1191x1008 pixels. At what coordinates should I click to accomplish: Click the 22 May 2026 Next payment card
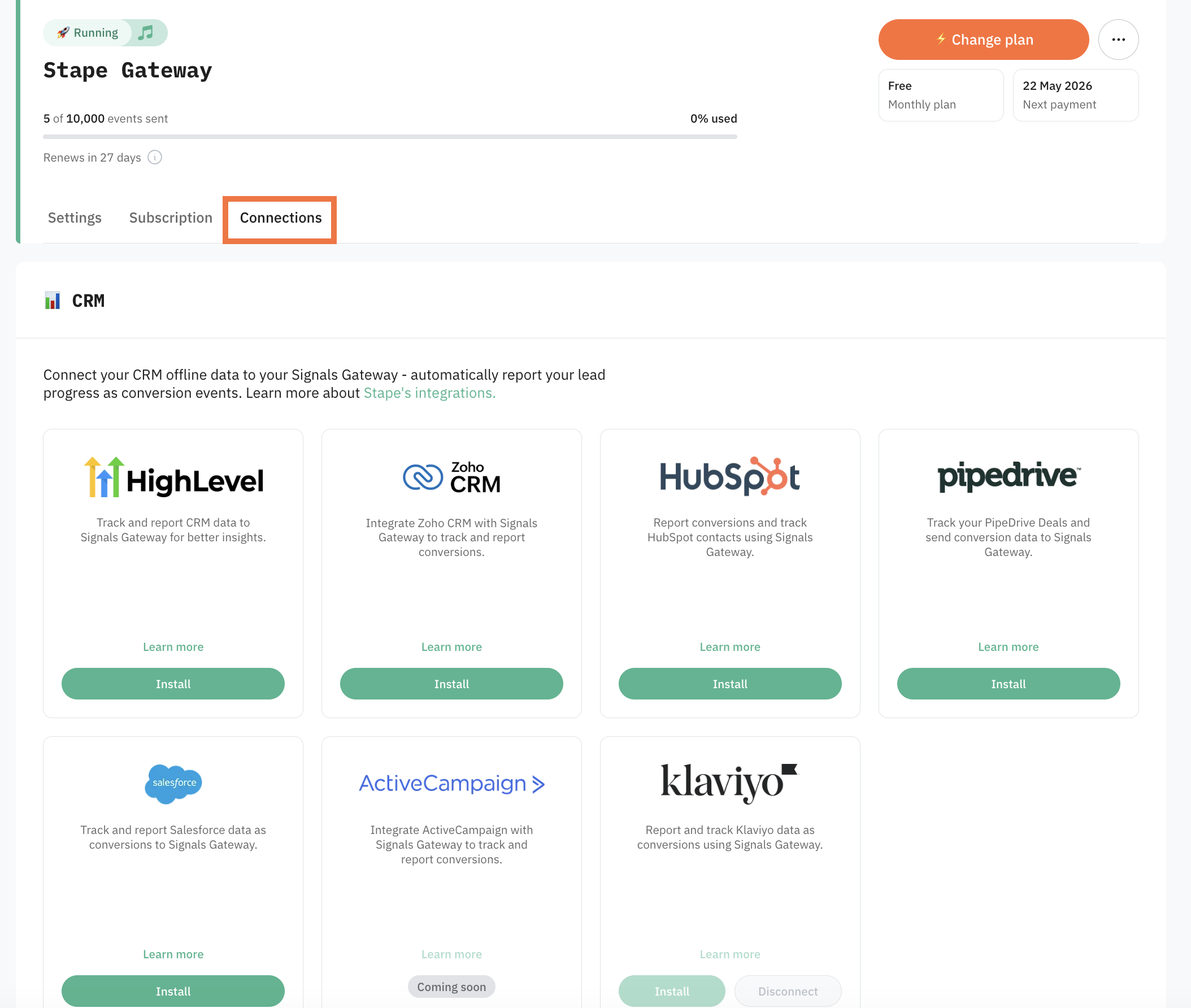tap(1076, 95)
